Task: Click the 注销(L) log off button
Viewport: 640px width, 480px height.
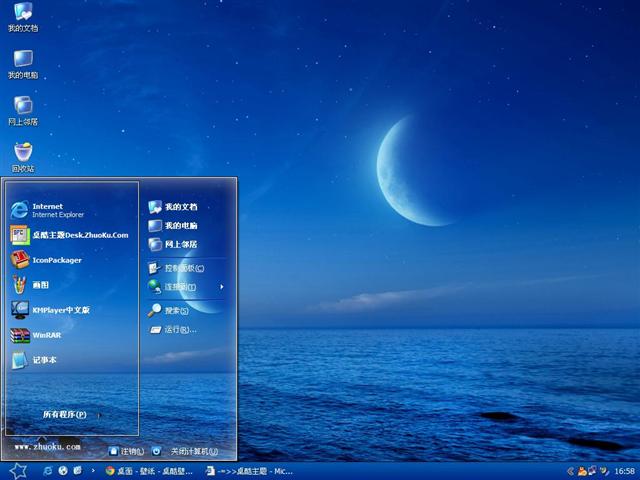Action: coord(126,451)
